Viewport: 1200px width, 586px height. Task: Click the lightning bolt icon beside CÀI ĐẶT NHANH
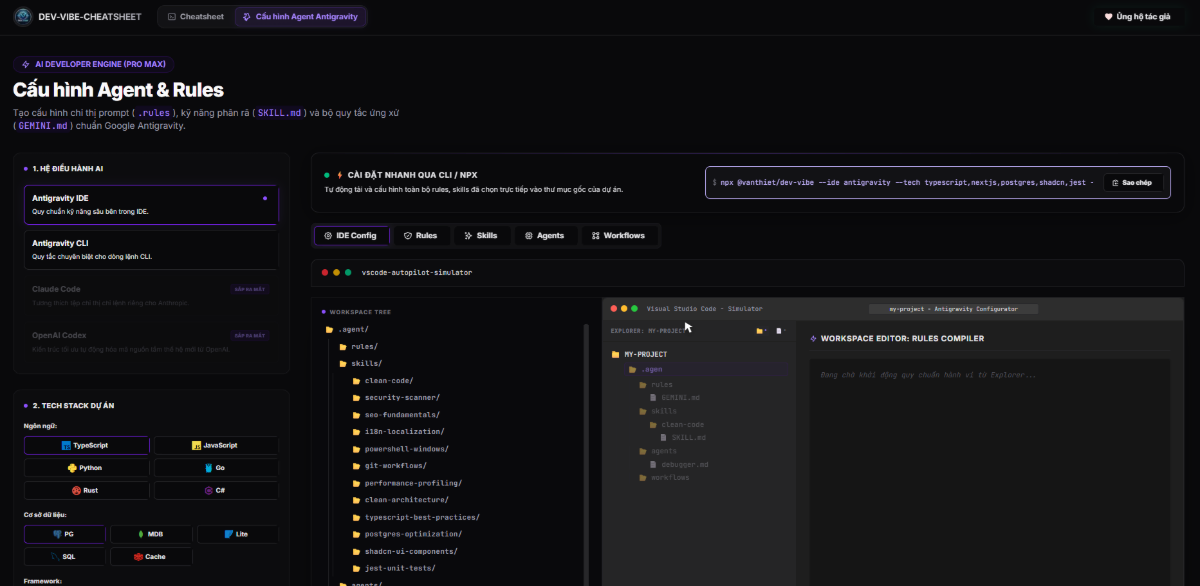[340, 175]
